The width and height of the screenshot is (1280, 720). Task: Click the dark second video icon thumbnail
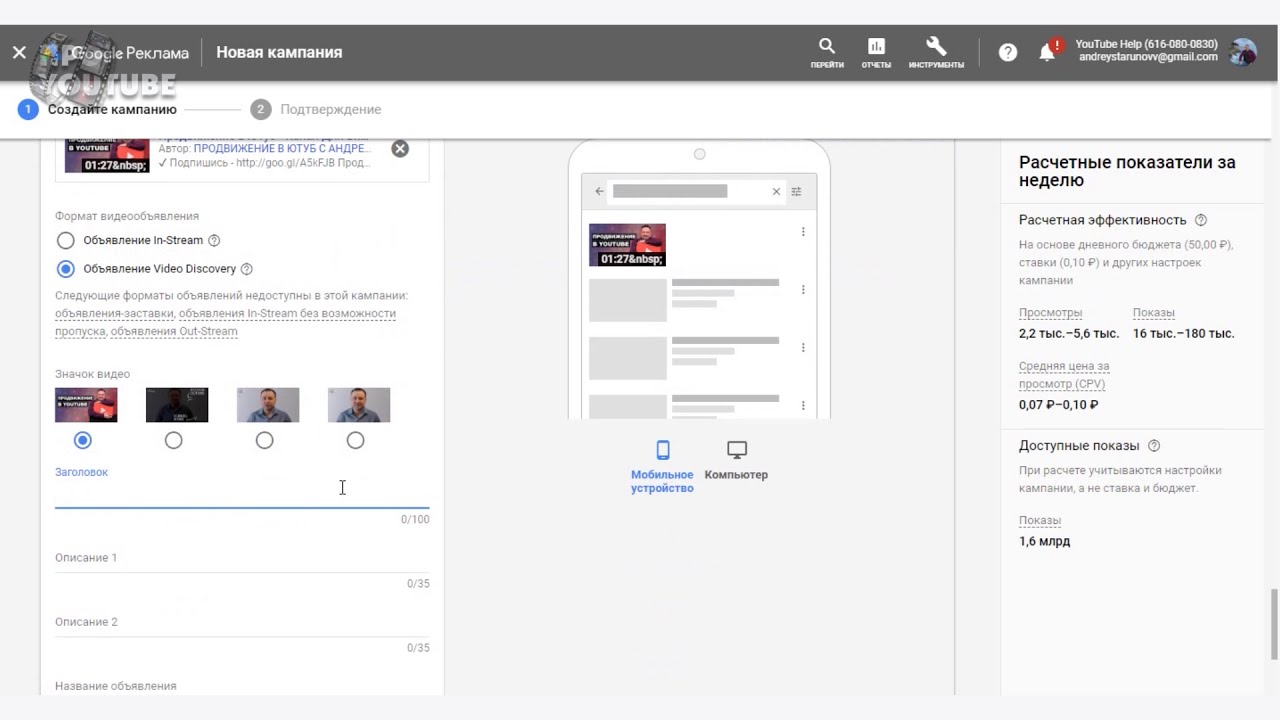point(177,405)
